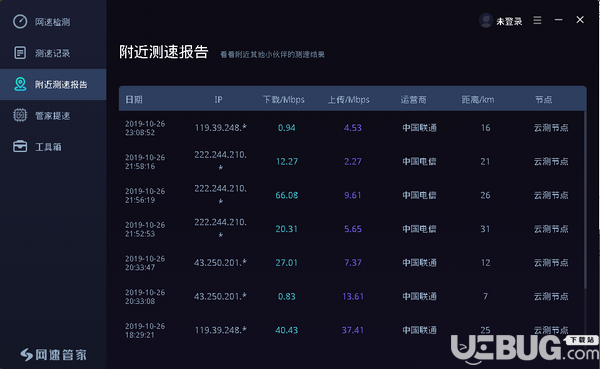The width and height of the screenshot is (600, 369).
Task: Click the 日期 column header
Action: click(x=134, y=100)
